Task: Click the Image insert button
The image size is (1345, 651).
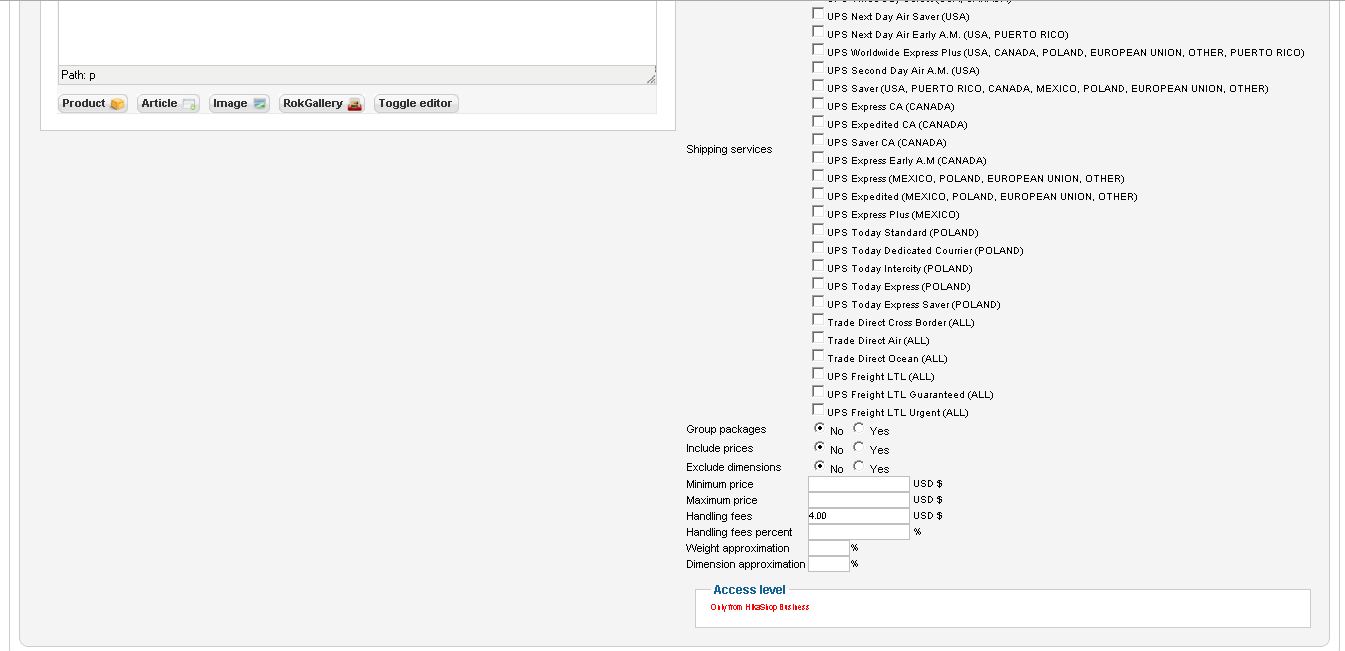Action: click(239, 104)
